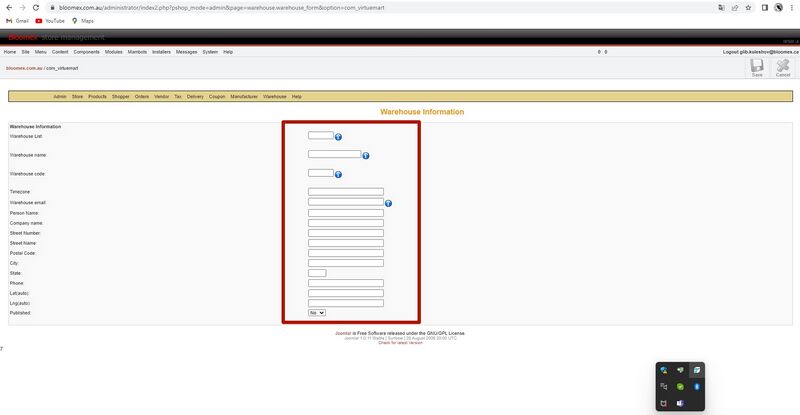Image resolution: width=800 pixels, height=415 pixels.
Task: Open the Published dropdown
Action: coord(317,312)
